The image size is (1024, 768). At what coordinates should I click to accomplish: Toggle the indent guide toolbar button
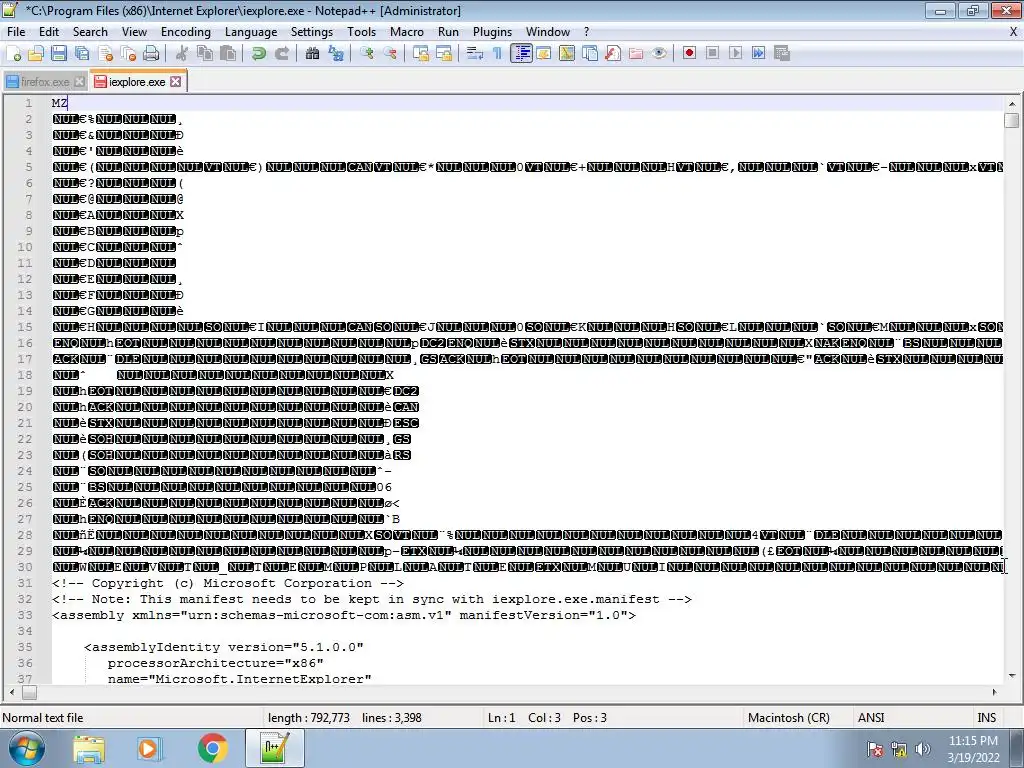[x=521, y=54]
